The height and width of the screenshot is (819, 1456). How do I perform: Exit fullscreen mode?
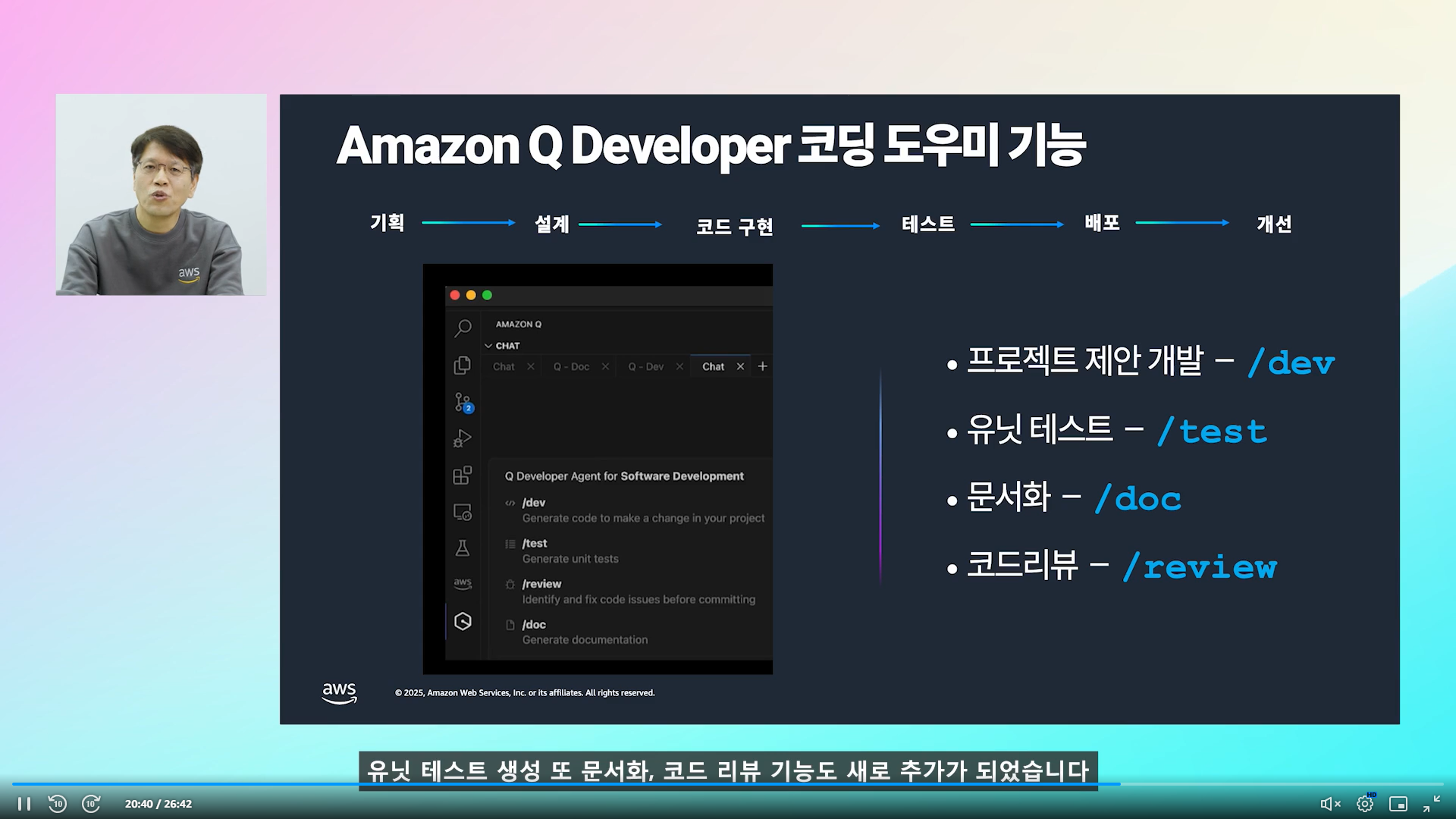(x=1432, y=804)
